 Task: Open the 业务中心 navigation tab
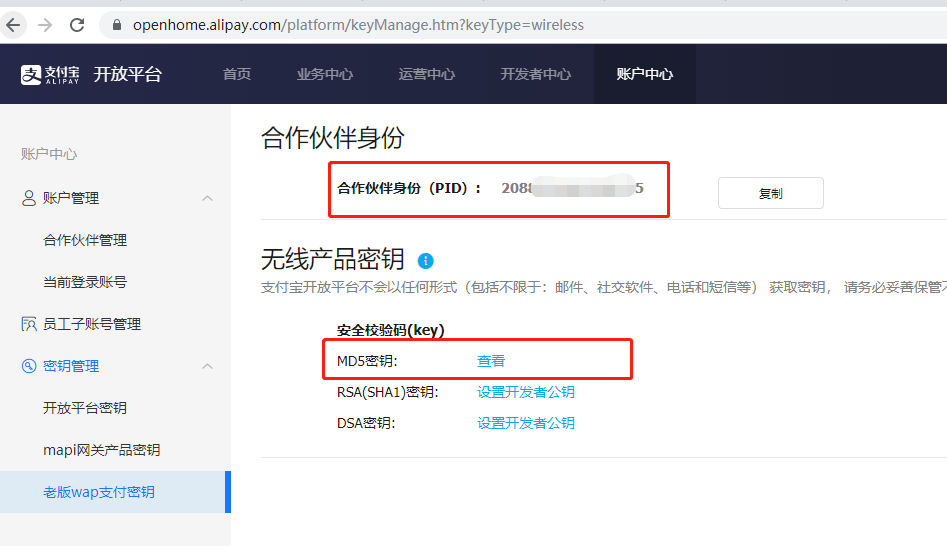(x=325, y=74)
